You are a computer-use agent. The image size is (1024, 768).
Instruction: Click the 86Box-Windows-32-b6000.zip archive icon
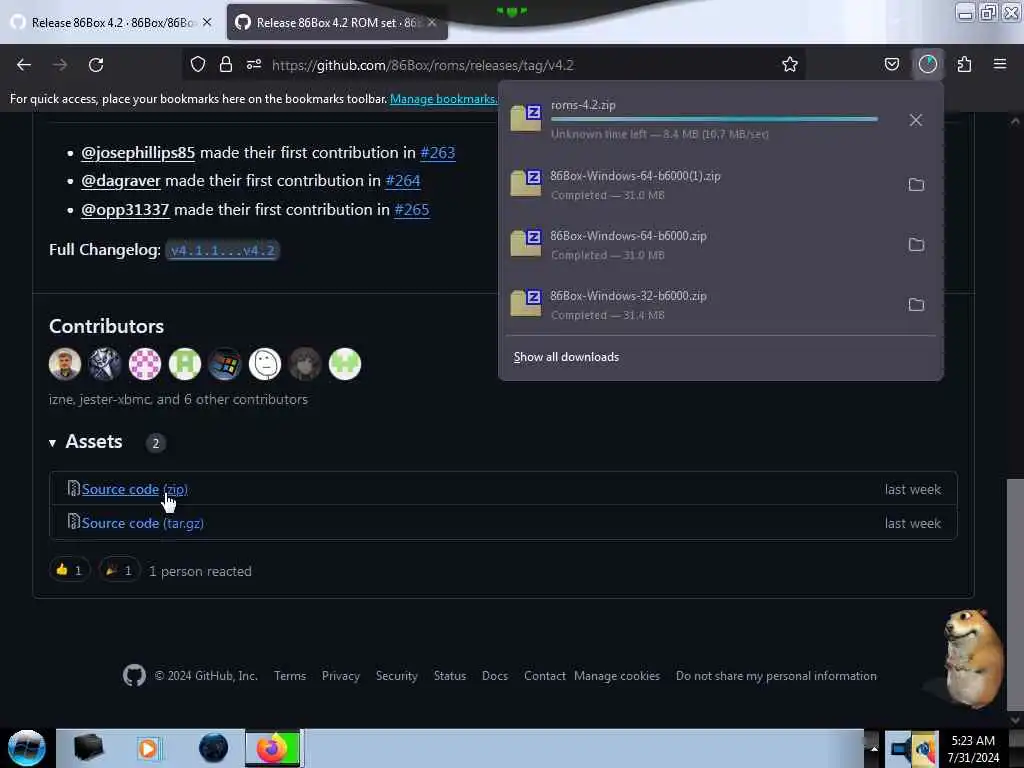(526, 304)
